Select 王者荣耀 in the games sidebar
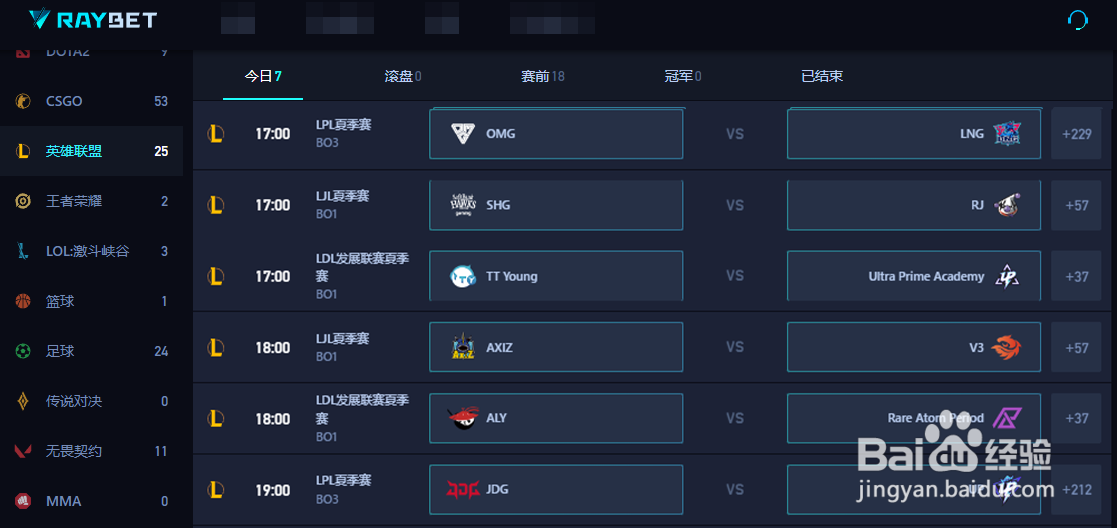This screenshot has width=1117, height=528. pos(74,201)
